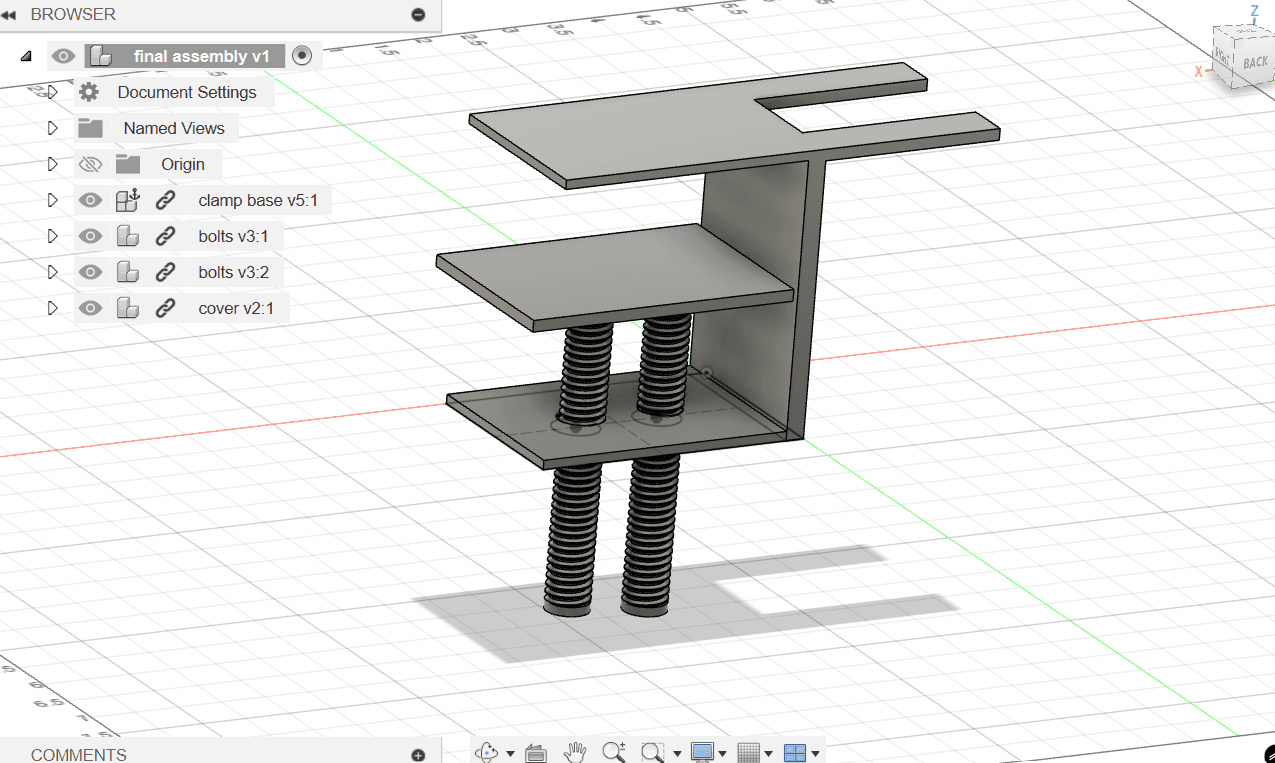The width and height of the screenshot is (1275, 763).
Task: Expand the Origin node
Action: tap(52, 164)
